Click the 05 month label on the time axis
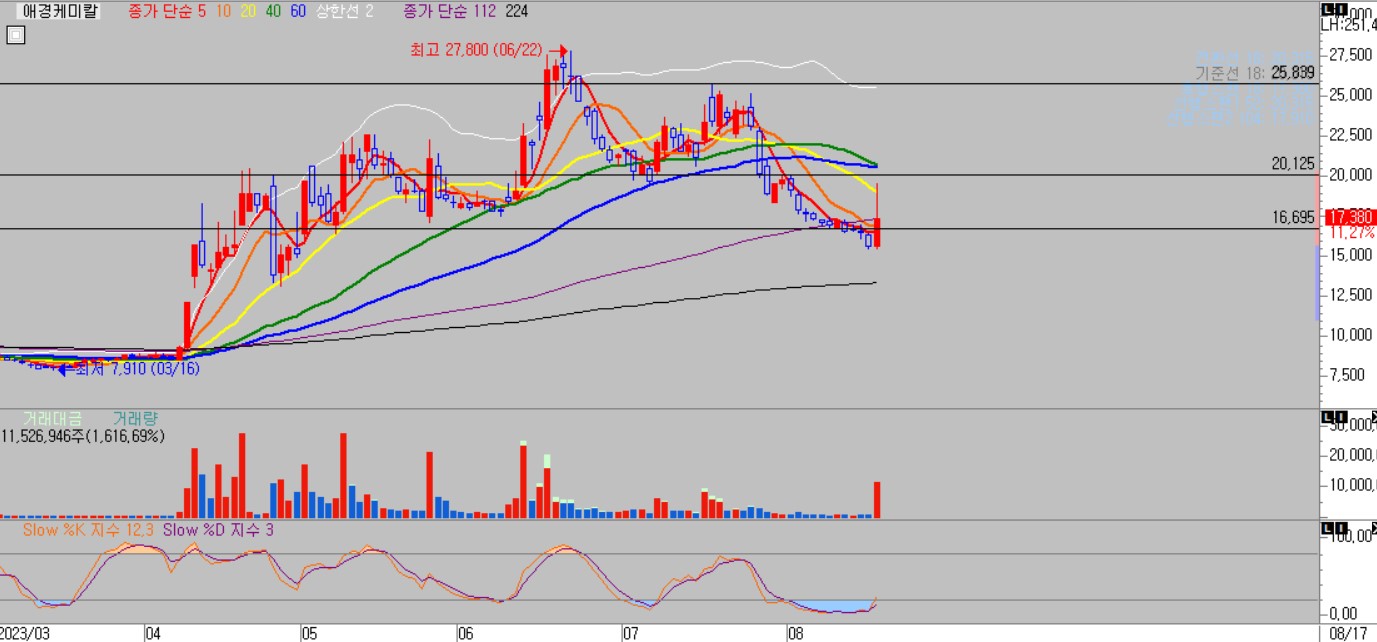 tap(309, 634)
